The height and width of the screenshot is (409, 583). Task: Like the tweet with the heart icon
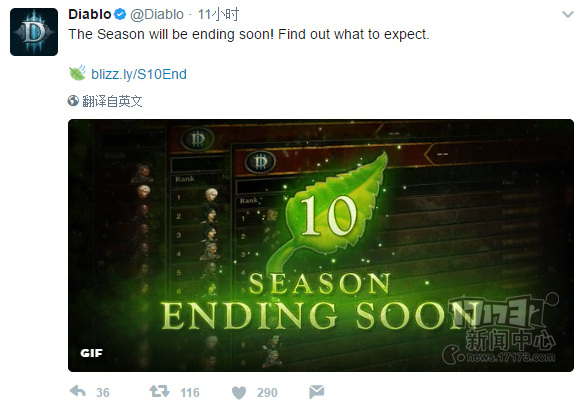tap(239, 393)
